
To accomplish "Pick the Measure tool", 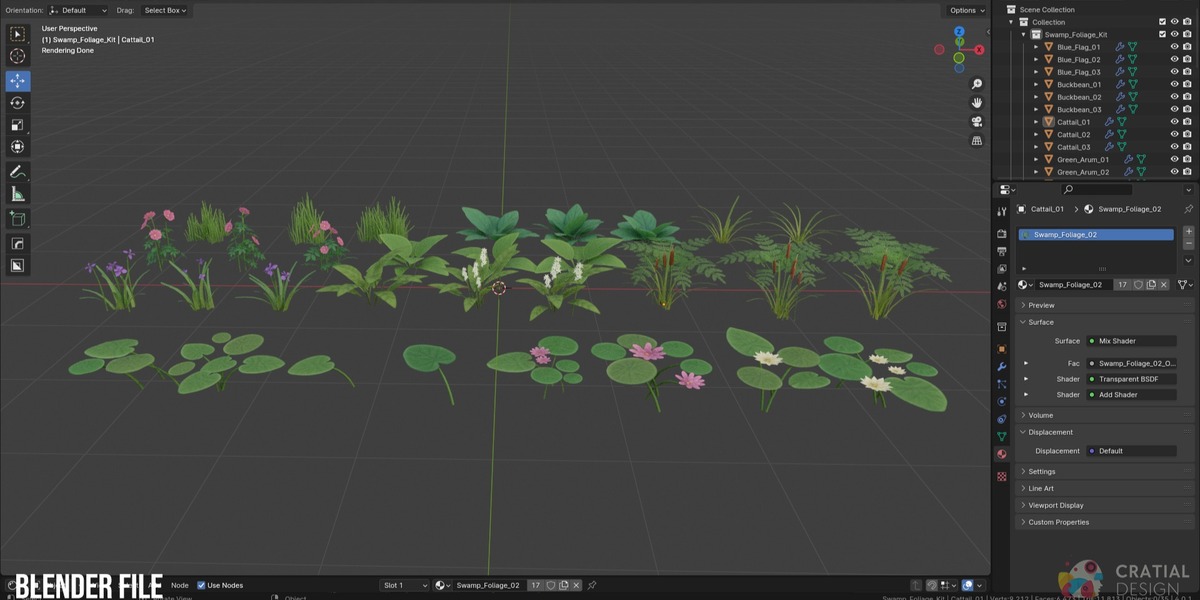I will (18, 194).
